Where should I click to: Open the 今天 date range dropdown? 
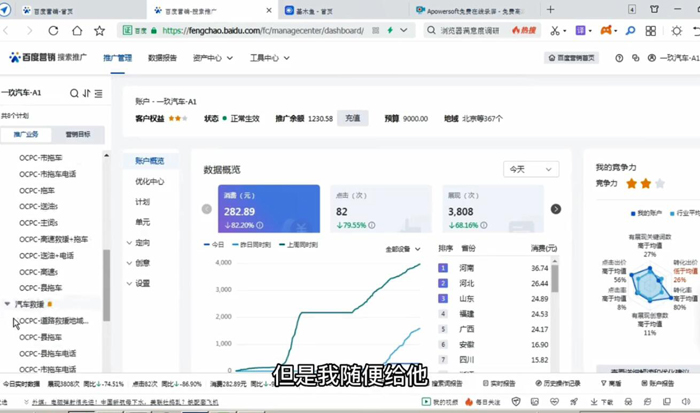(530, 169)
